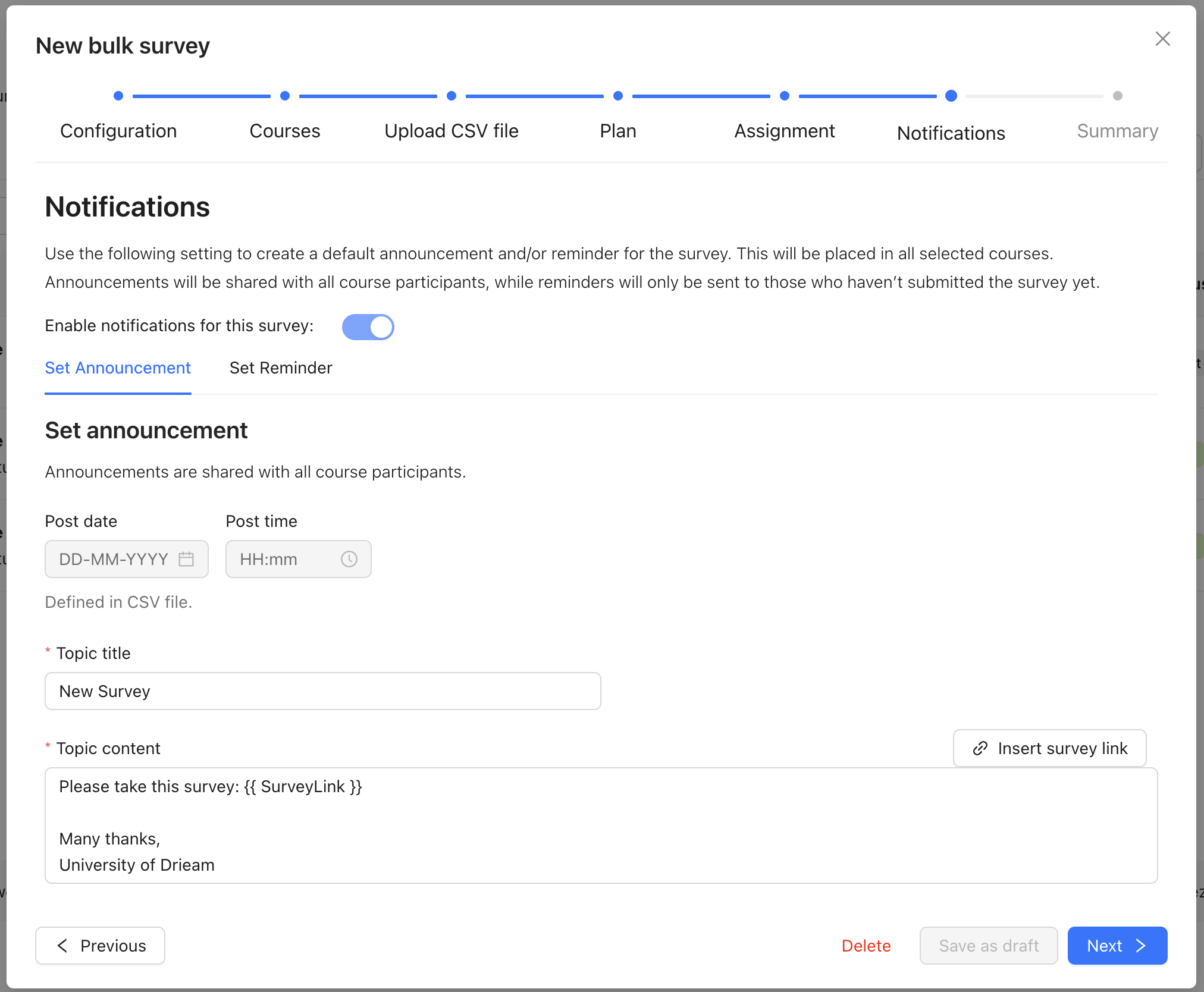Select the Notifications step label
The height and width of the screenshot is (992, 1204).
[951, 133]
